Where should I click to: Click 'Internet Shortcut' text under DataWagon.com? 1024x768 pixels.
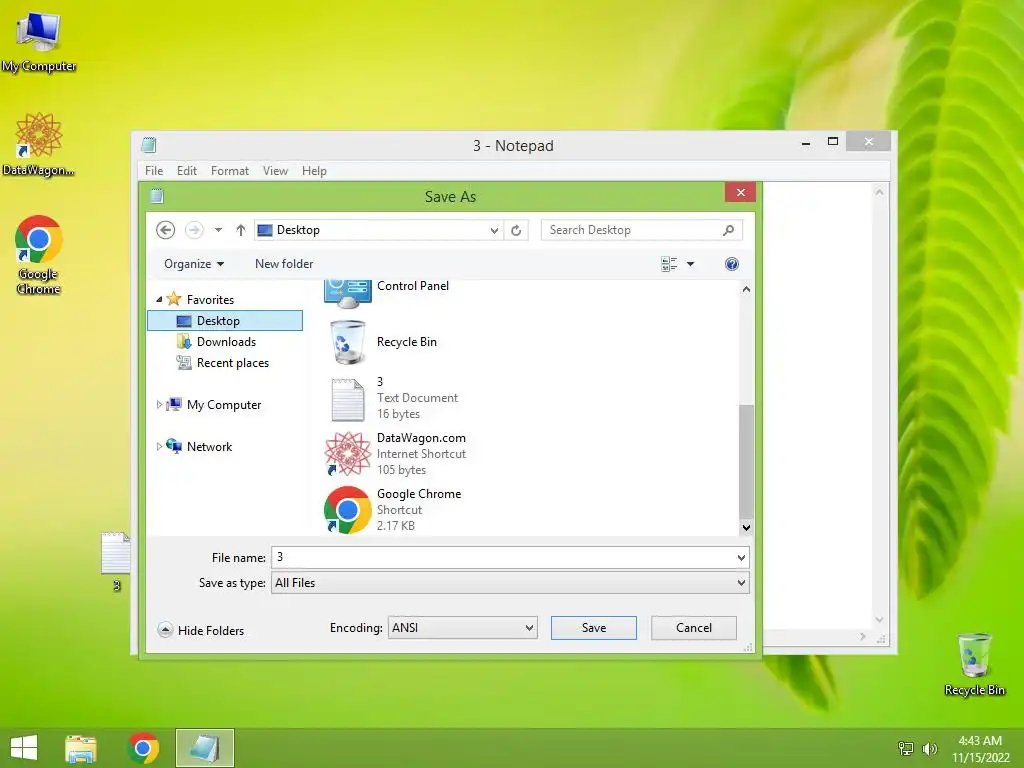[x=421, y=454]
